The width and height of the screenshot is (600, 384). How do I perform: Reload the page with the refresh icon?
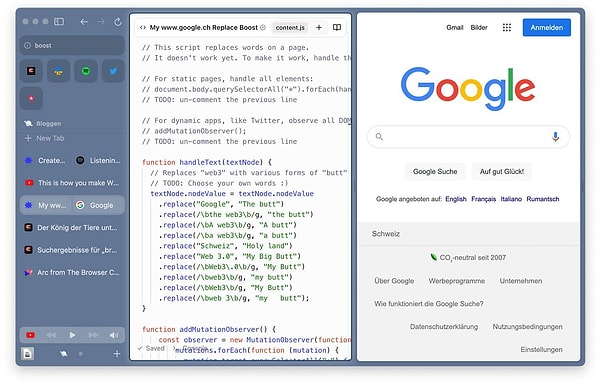tap(118, 22)
